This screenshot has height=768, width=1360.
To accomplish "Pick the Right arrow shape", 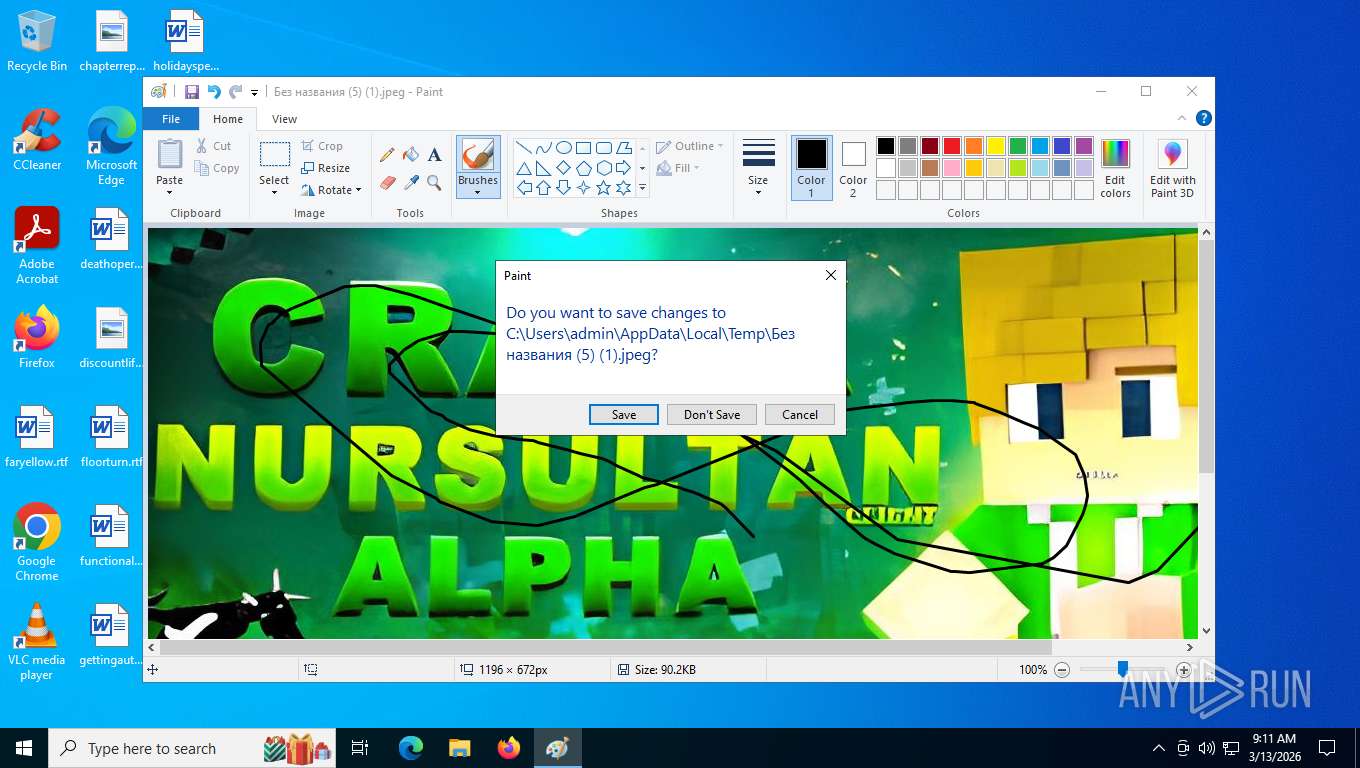I will (624, 168).
